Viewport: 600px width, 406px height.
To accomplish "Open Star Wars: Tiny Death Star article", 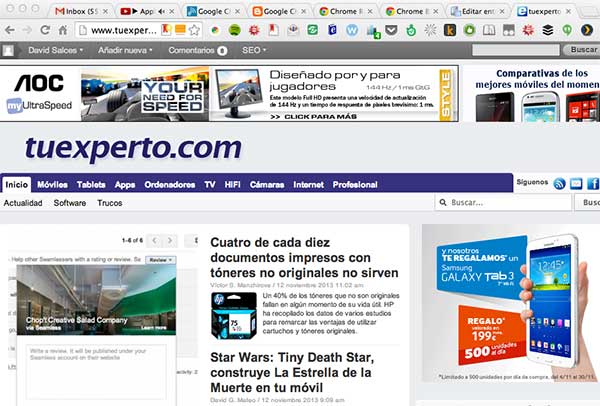I will (x=292, y=372).
